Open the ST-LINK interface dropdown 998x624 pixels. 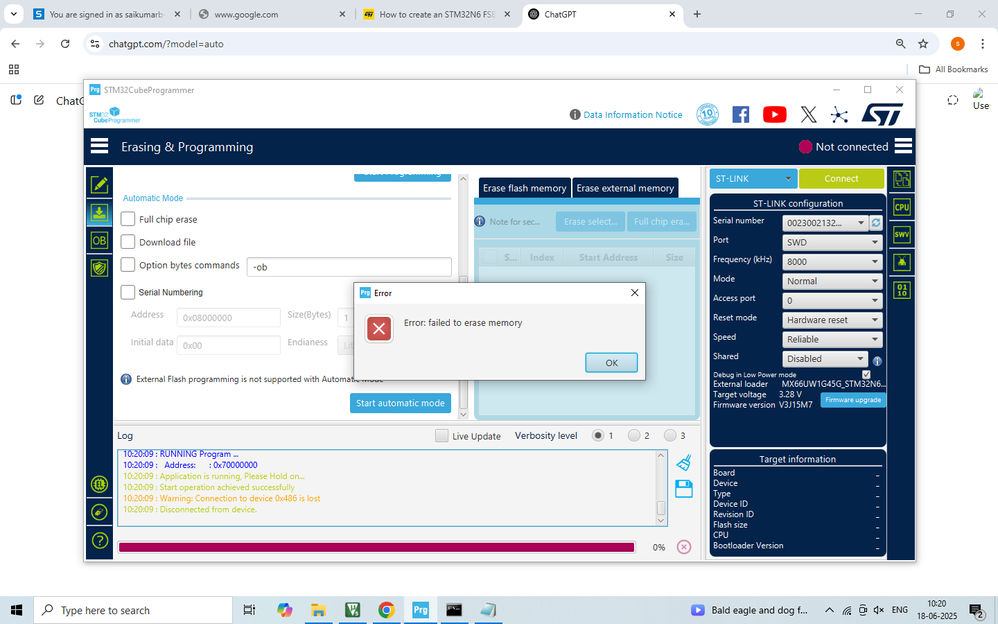coord(753,179)
